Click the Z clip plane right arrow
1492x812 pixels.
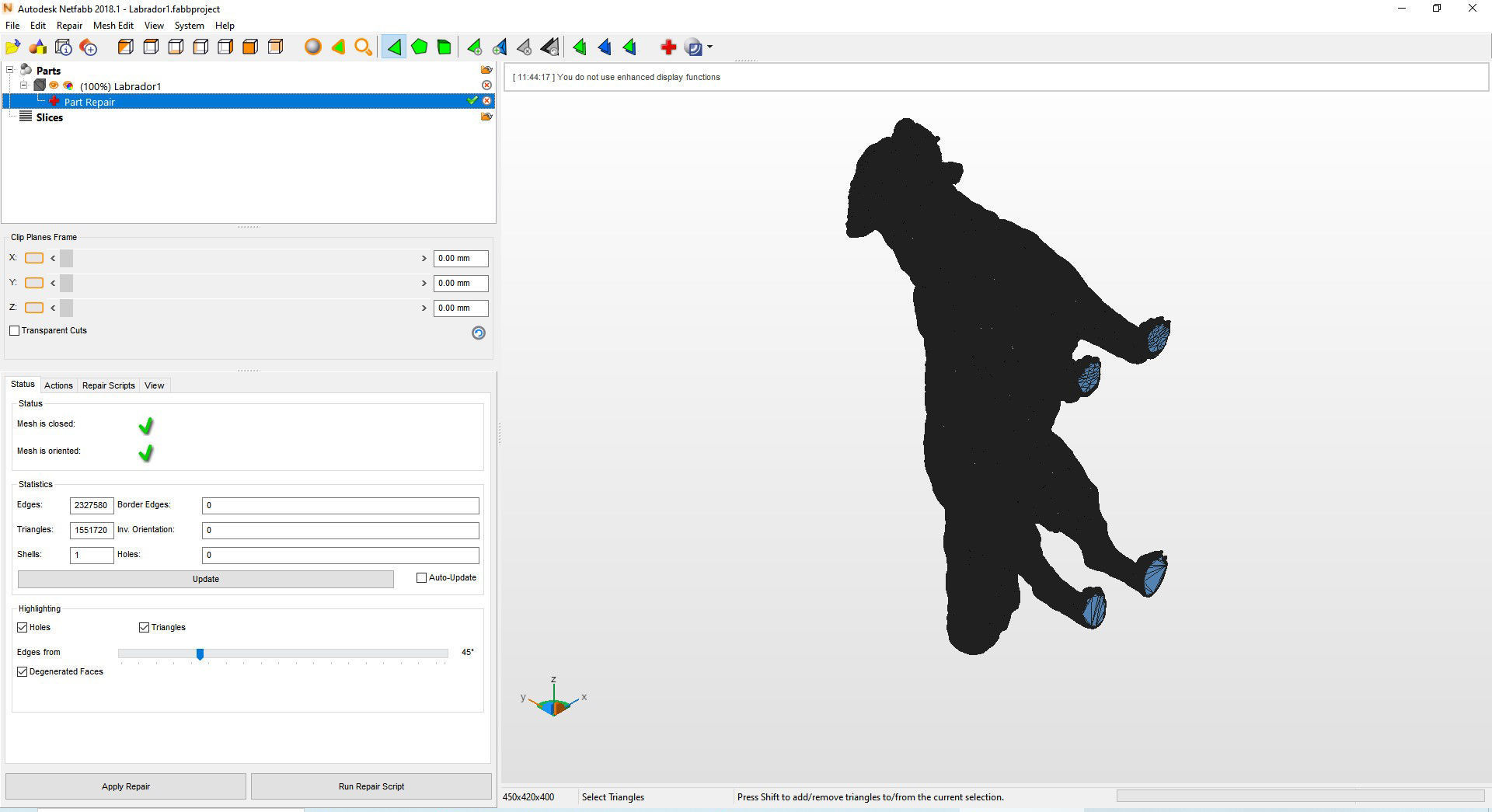(424, 308)
